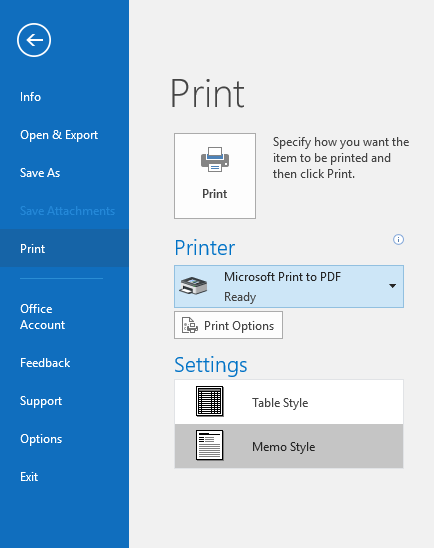This screenshot has width=434, height=548.
Task: Choose the Memo Style text label
Action: 283,447
